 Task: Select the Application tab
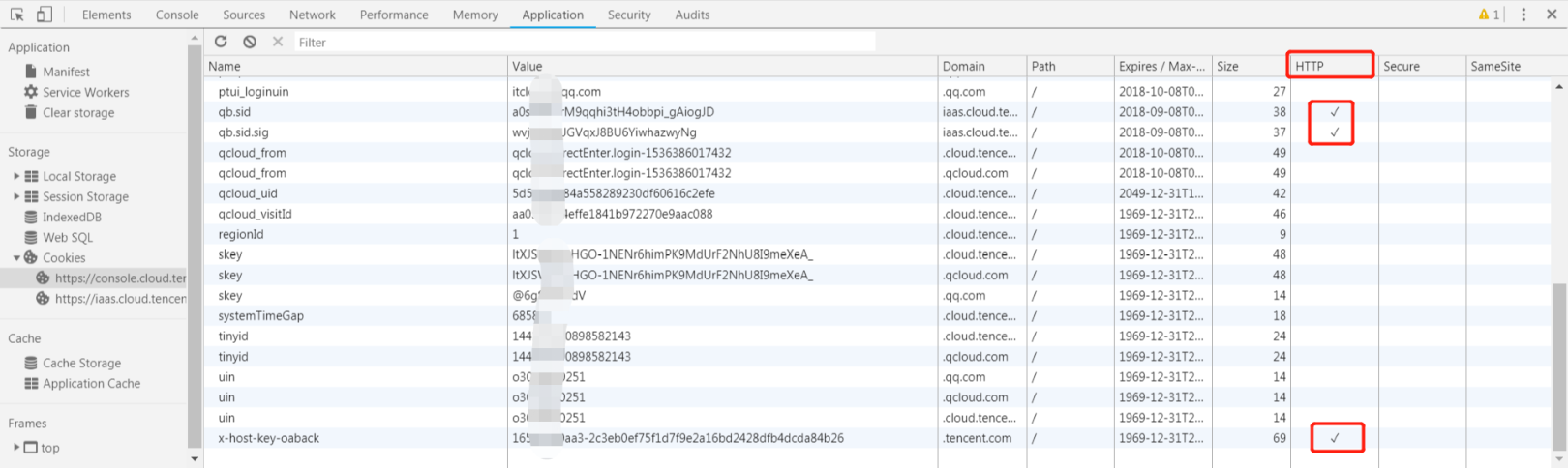(553, 15)
